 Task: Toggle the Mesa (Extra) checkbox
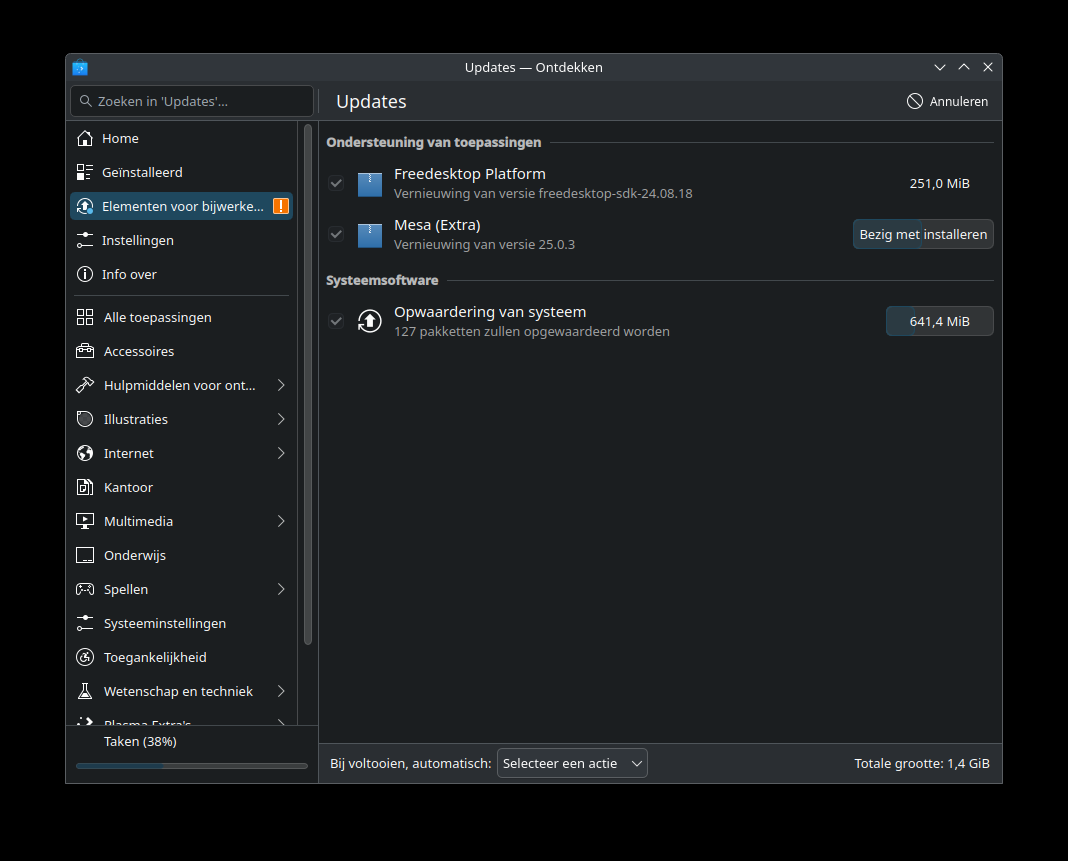336,234
